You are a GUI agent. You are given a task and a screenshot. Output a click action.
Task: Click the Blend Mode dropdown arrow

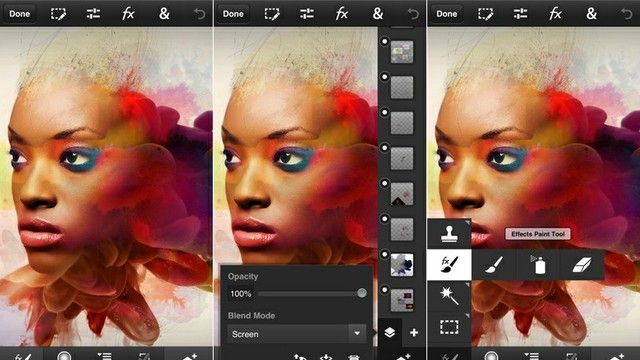[357, 334]
